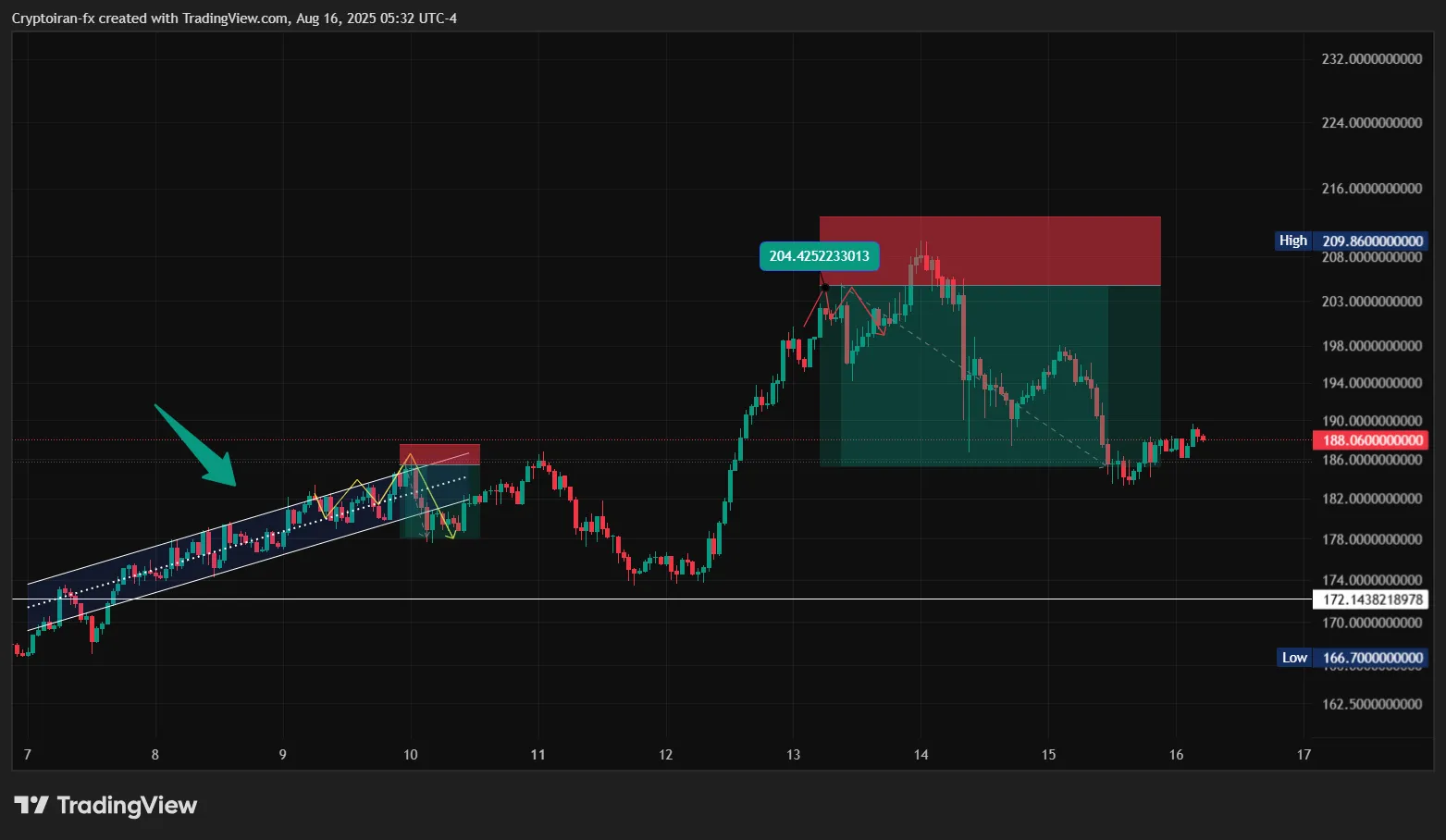This screenshot has width=1446, height=840.
Task: Click the 232 price scale label
Action: (1371, 59)
